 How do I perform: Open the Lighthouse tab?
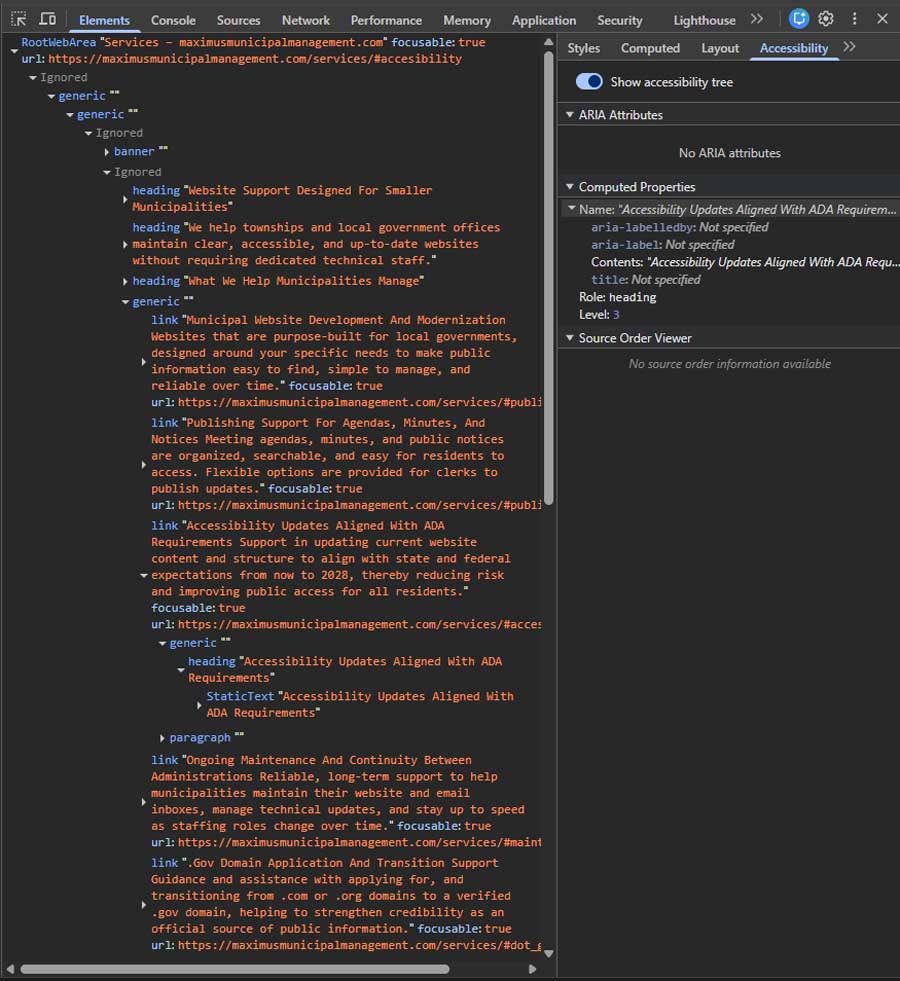704,20
